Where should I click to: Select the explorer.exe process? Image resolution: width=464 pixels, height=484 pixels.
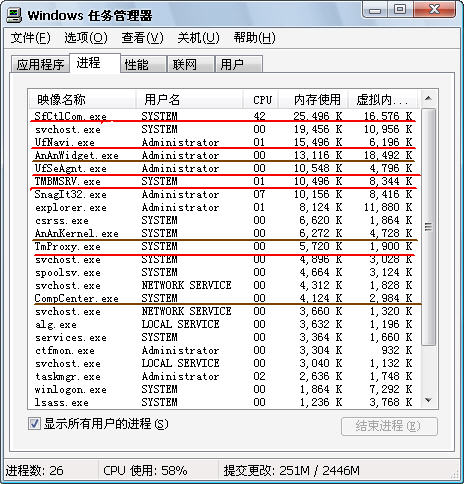[x=224, y=207]
